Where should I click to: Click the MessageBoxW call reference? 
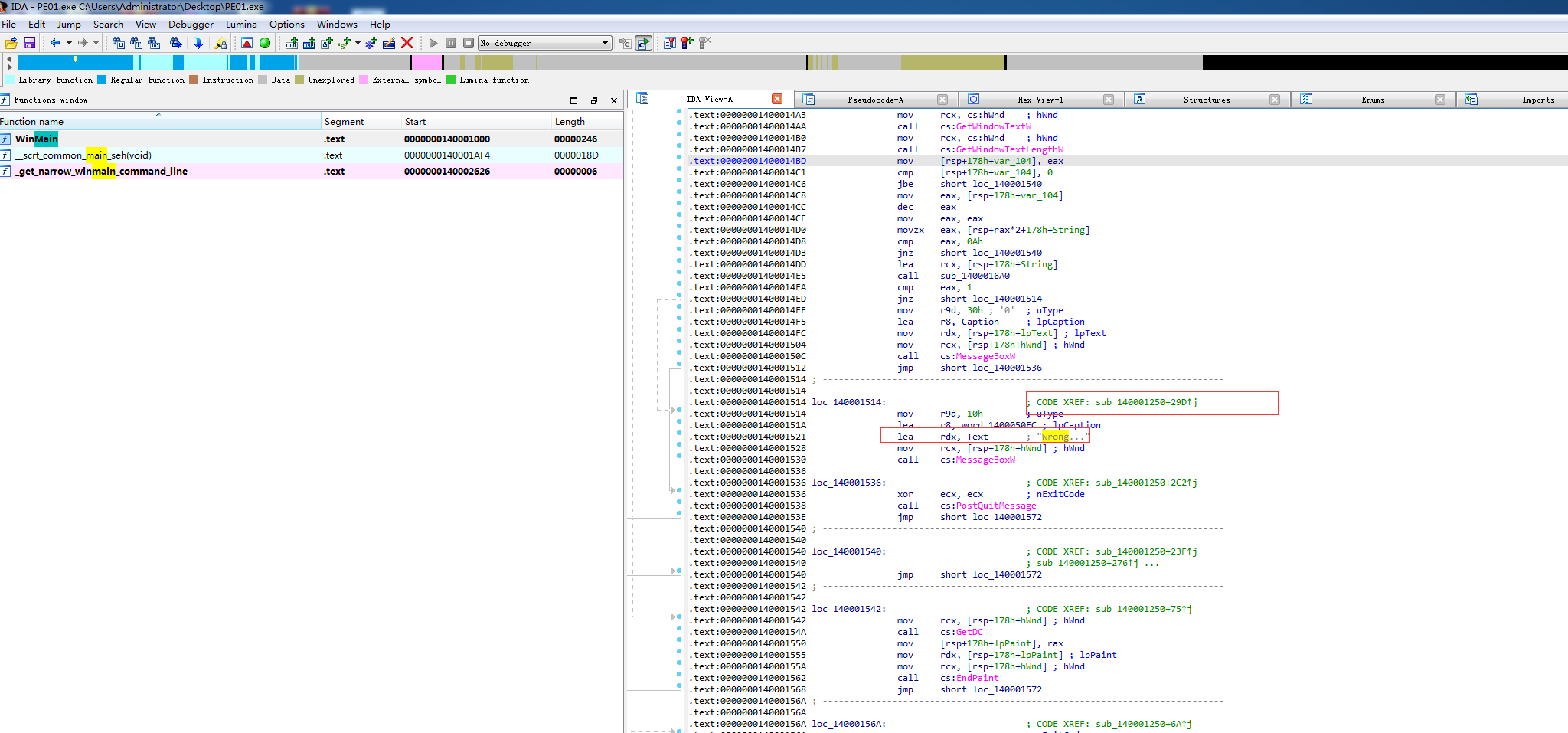985,356
